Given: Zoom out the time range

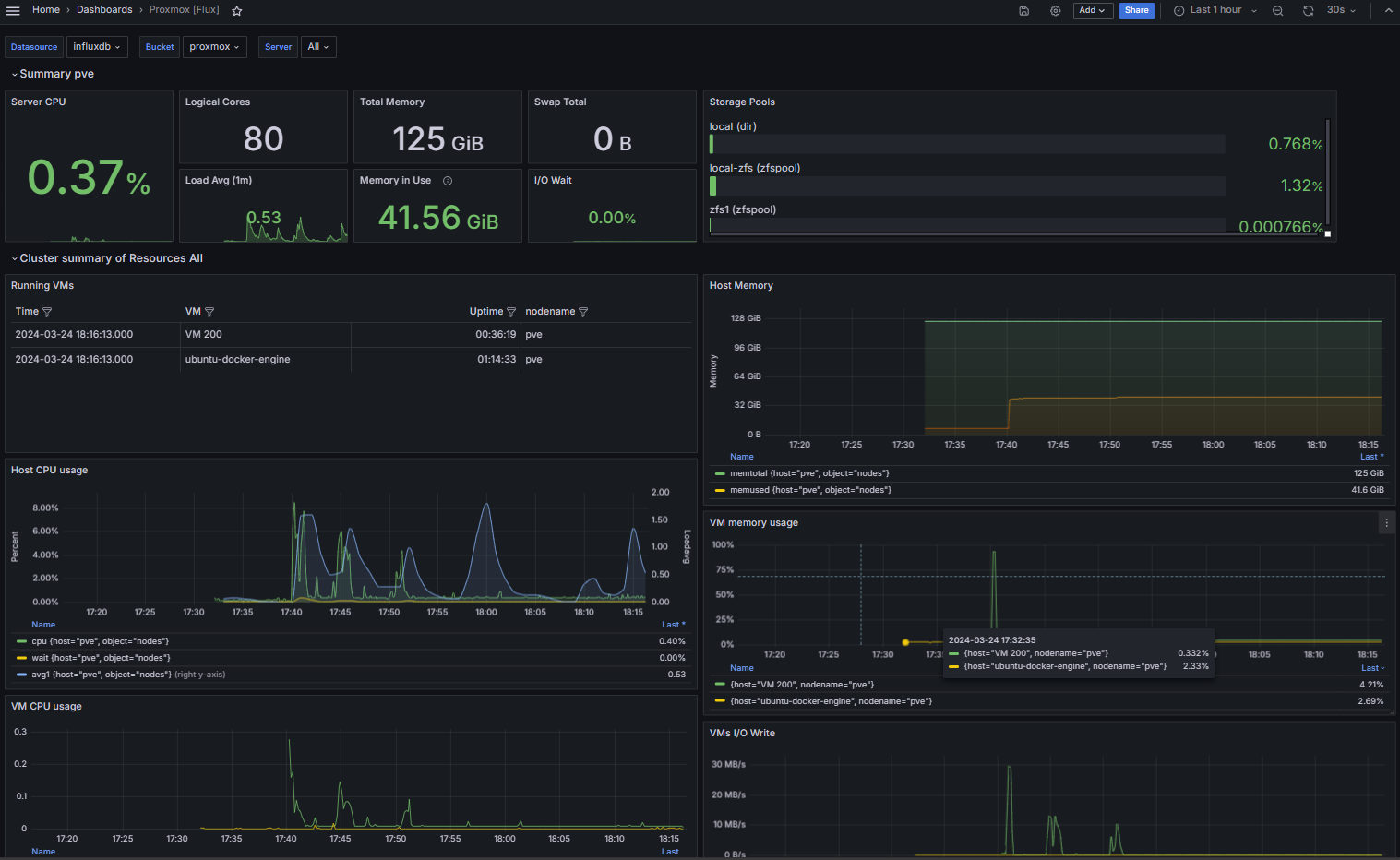Looking at the screenshot, I should coord(1278,11).
